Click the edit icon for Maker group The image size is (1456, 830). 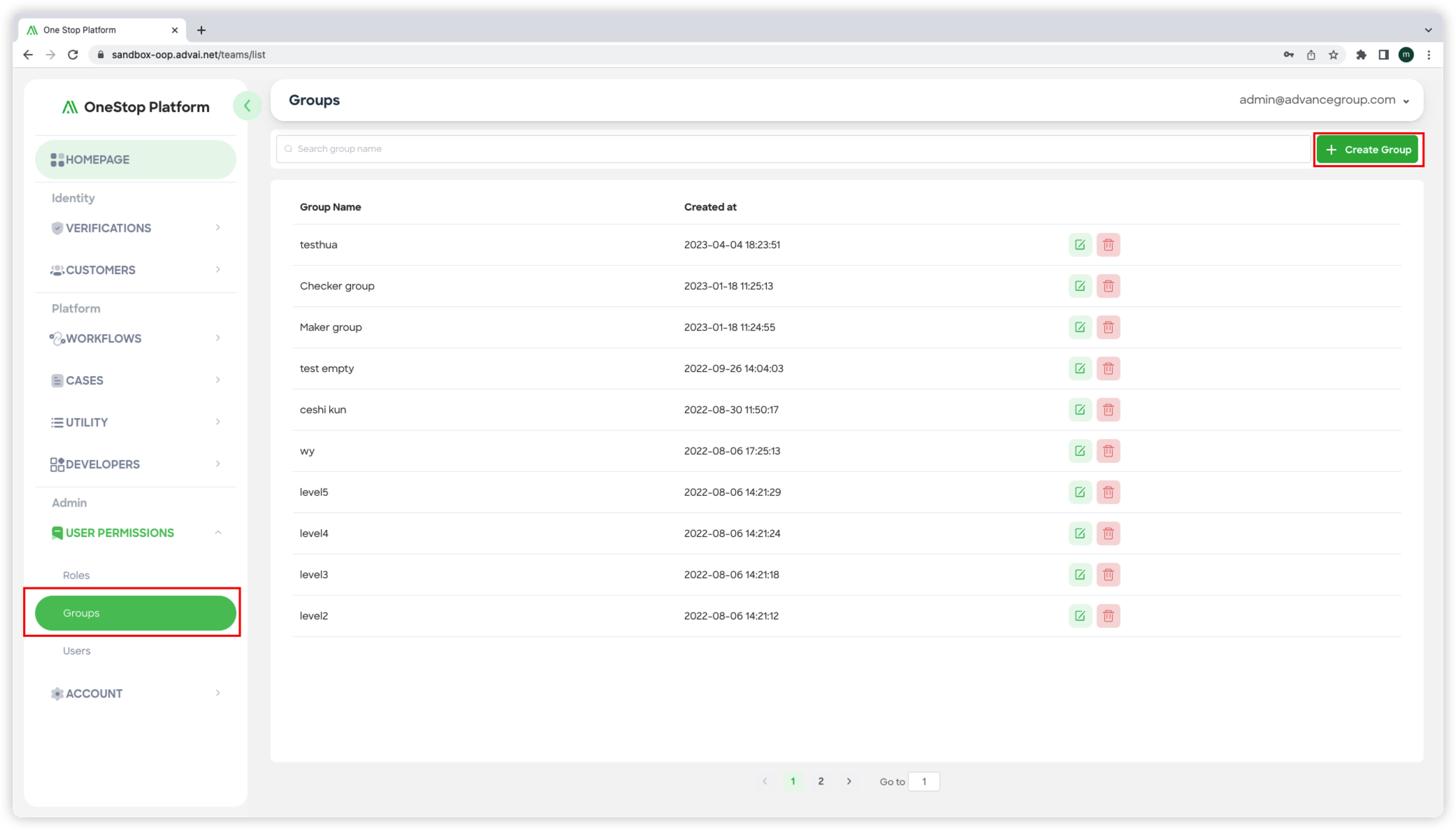(1079, 327)
